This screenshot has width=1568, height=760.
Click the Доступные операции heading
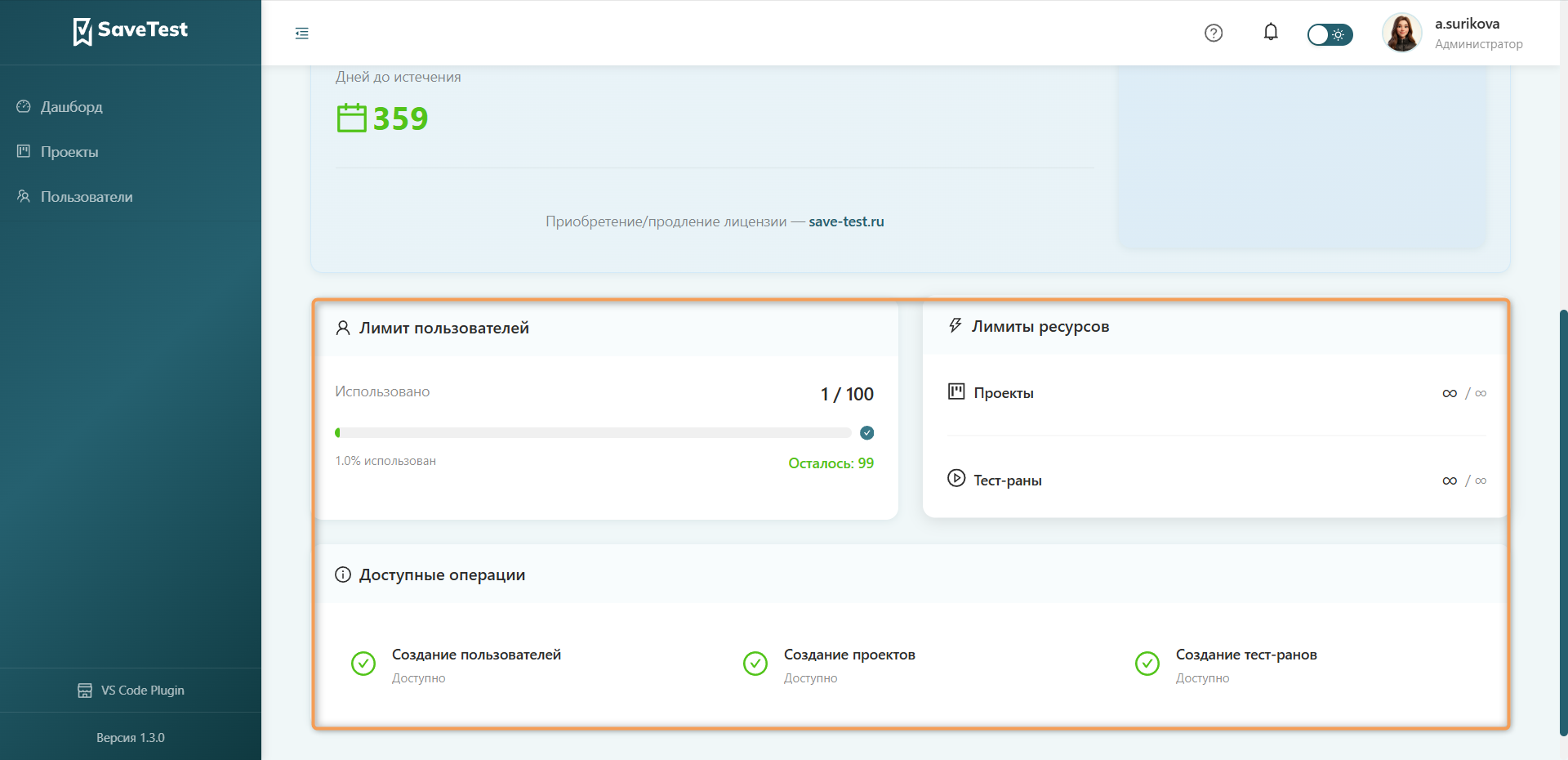(442, 574)
